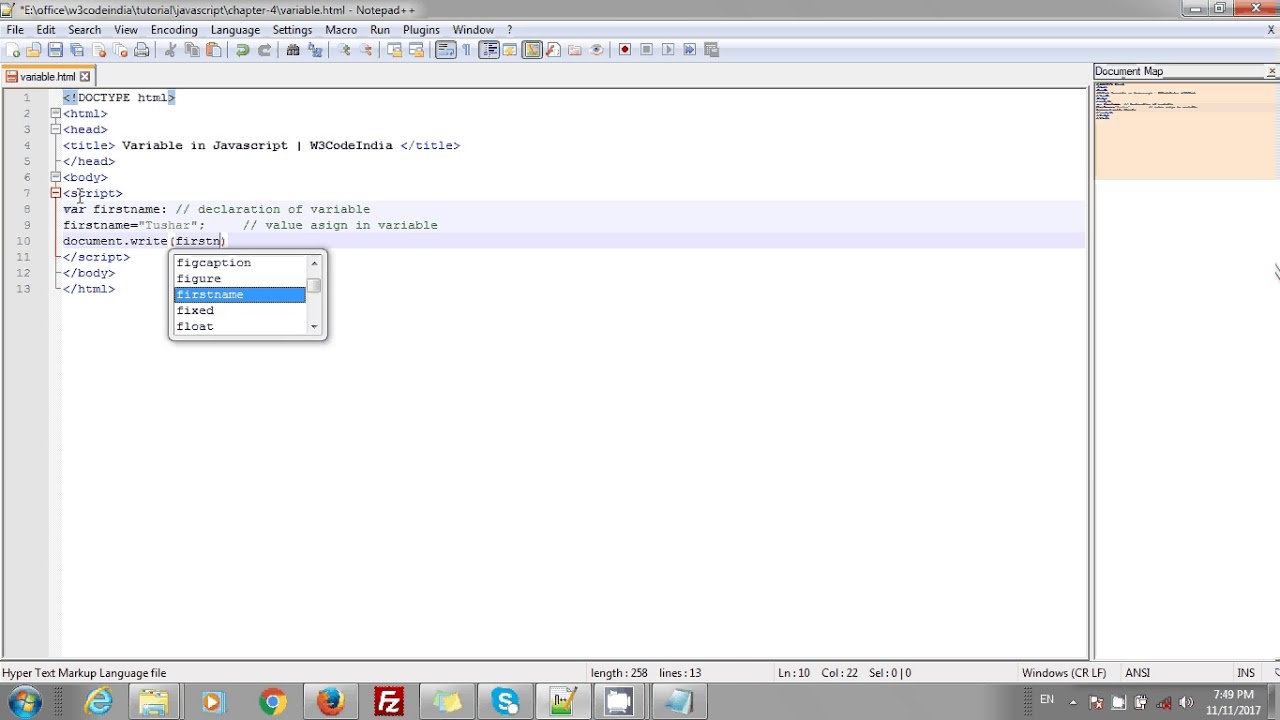Close the Document Map panel

click(1271, 70)
